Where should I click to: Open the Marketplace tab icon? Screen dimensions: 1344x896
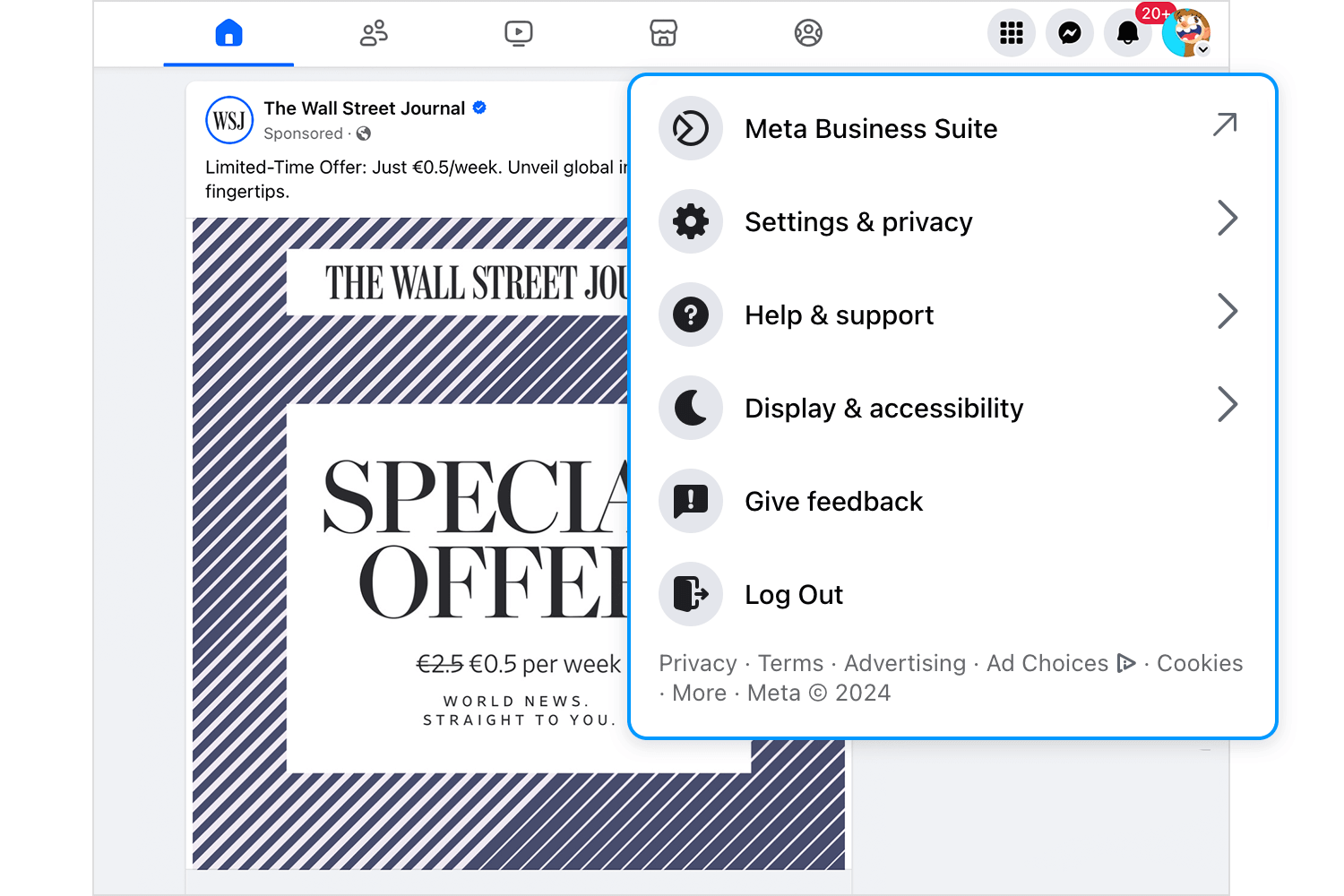click(663, 33)
